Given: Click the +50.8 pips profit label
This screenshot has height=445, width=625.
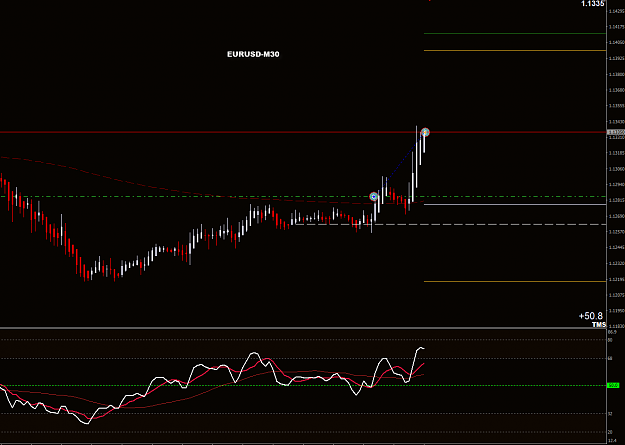Looking at the screenshot, I should (x=591, y=316).
